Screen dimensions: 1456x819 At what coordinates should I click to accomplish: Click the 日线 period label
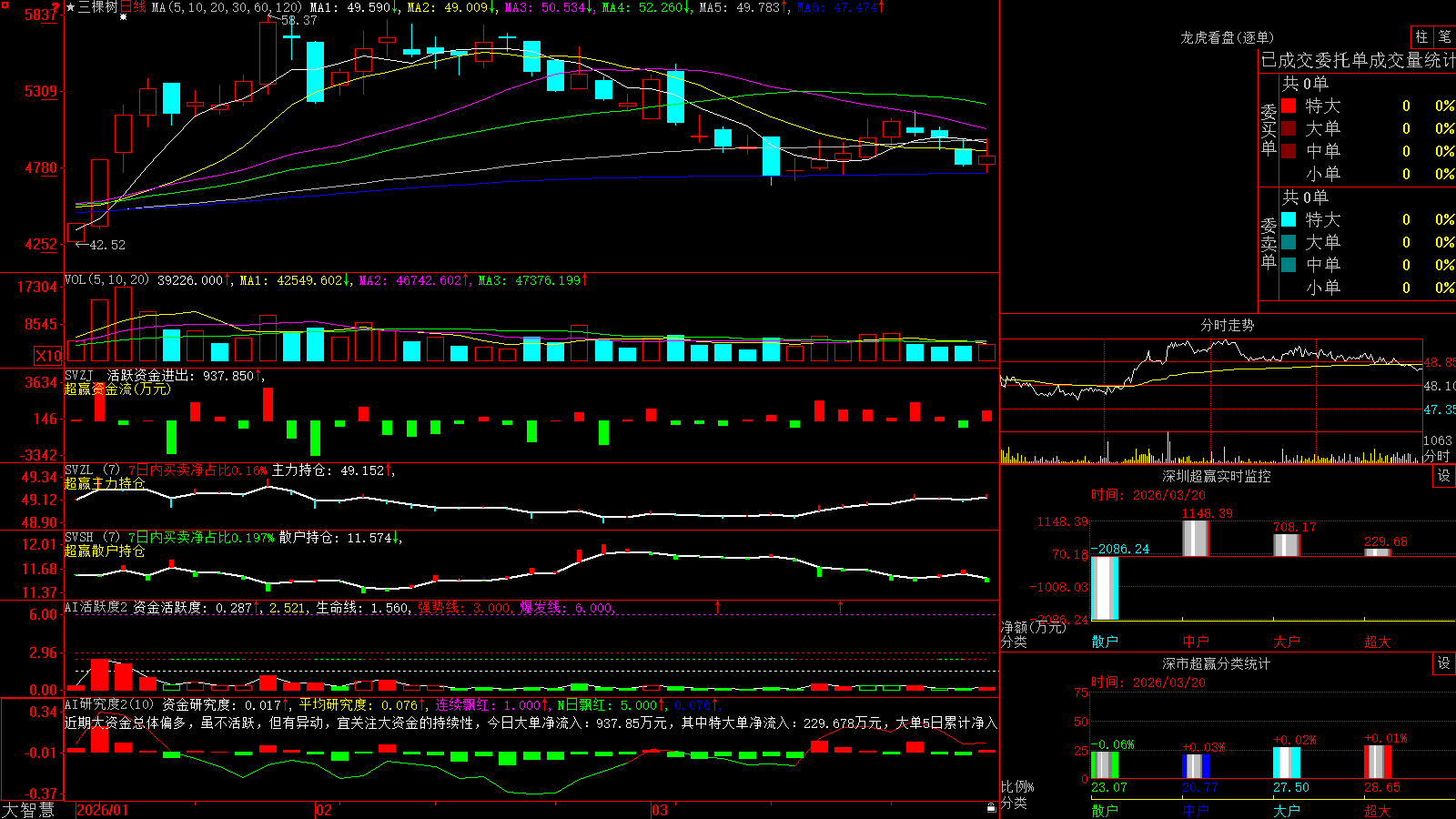pyautogui.click(x=133, y=7)
